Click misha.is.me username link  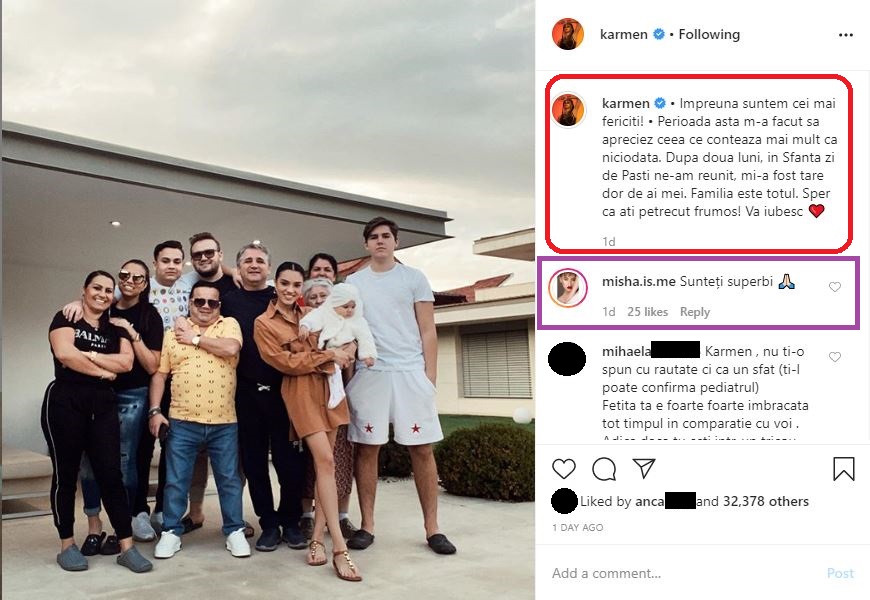click(x=638, y=284)
